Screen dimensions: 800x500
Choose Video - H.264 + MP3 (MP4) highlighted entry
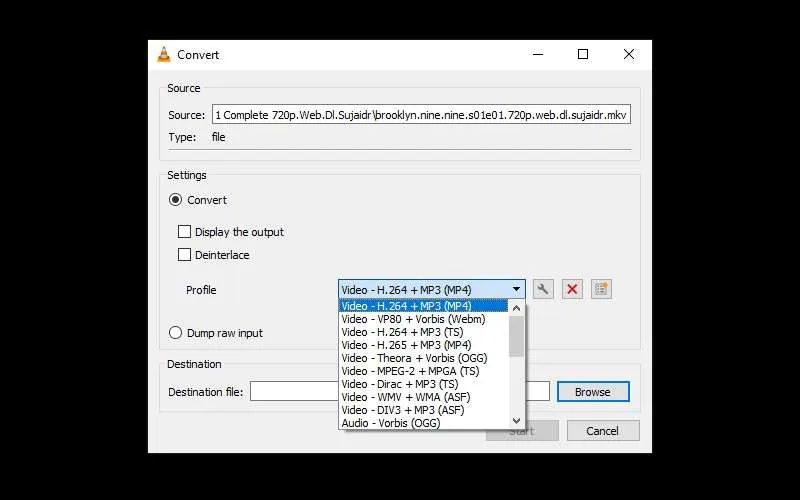(423, 306)
